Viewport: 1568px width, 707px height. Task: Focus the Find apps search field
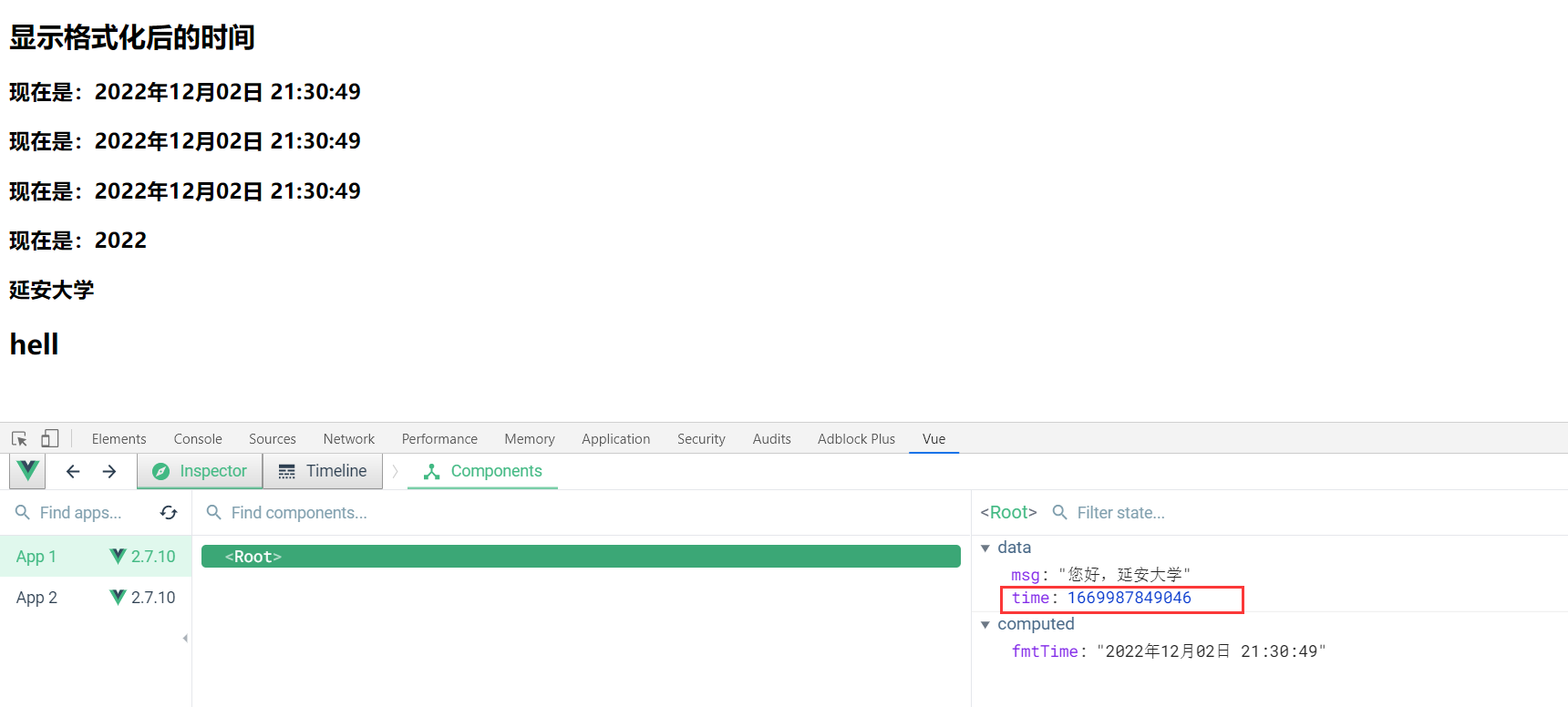click(x=80, y=512)
